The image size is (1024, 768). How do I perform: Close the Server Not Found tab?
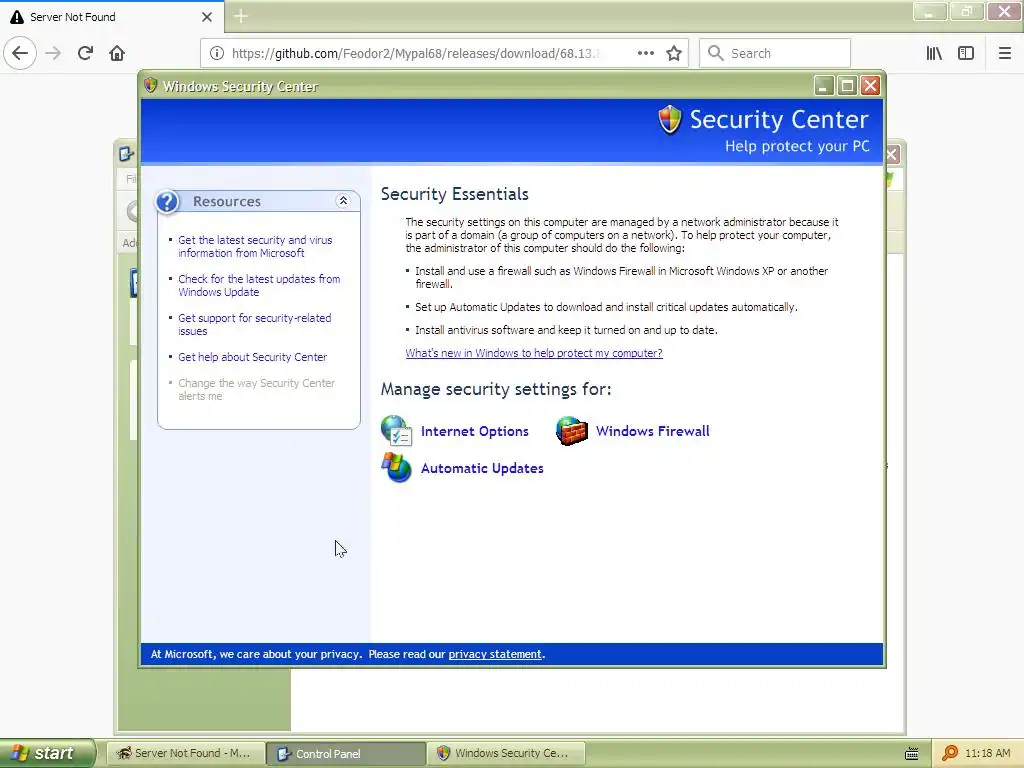click(207, 17)
